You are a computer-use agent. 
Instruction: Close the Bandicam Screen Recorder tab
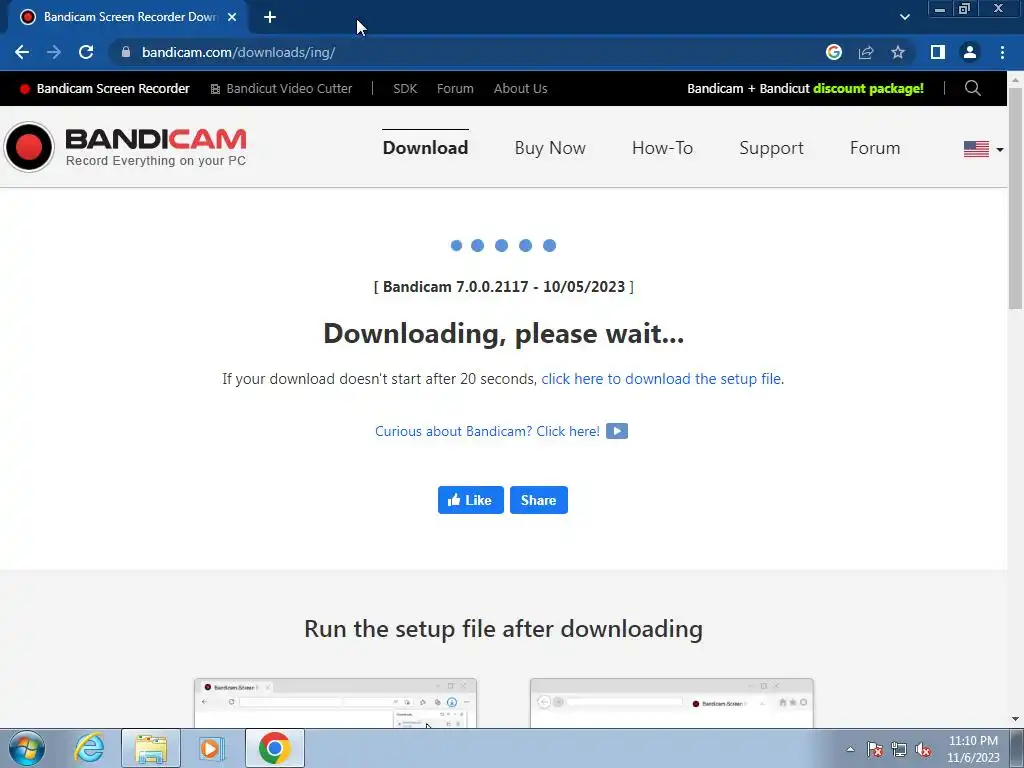point(232,17)
